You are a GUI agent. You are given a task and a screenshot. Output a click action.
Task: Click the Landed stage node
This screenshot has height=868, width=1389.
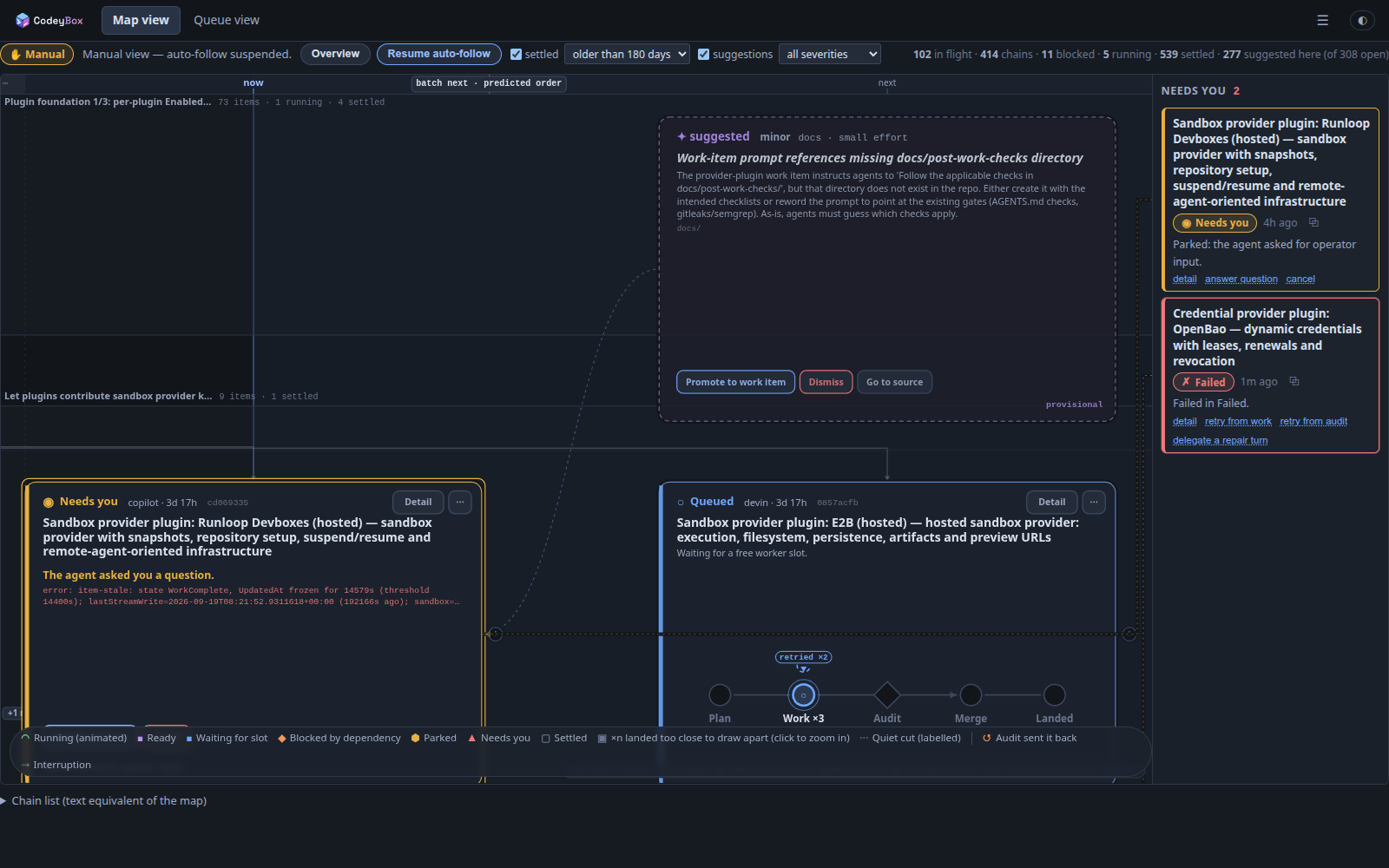(1054, 694)
